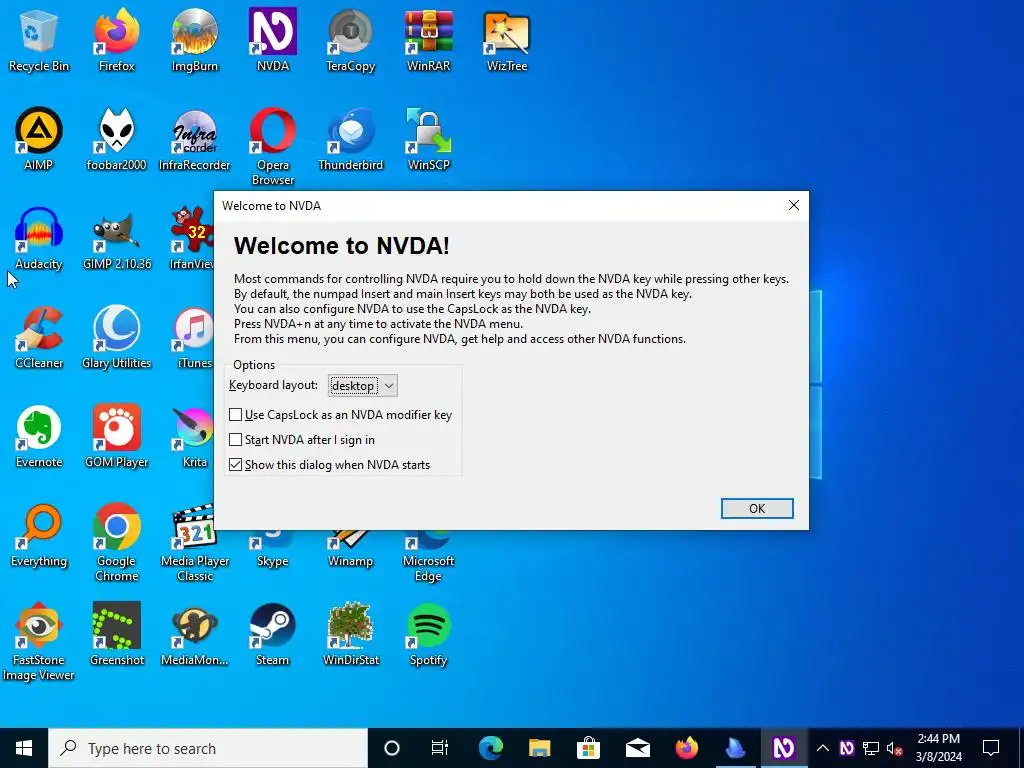Select the Everything desktop shortcut
Viewport: 1024px width, 768px height.
pyautogui.click(x=39, y=536)
